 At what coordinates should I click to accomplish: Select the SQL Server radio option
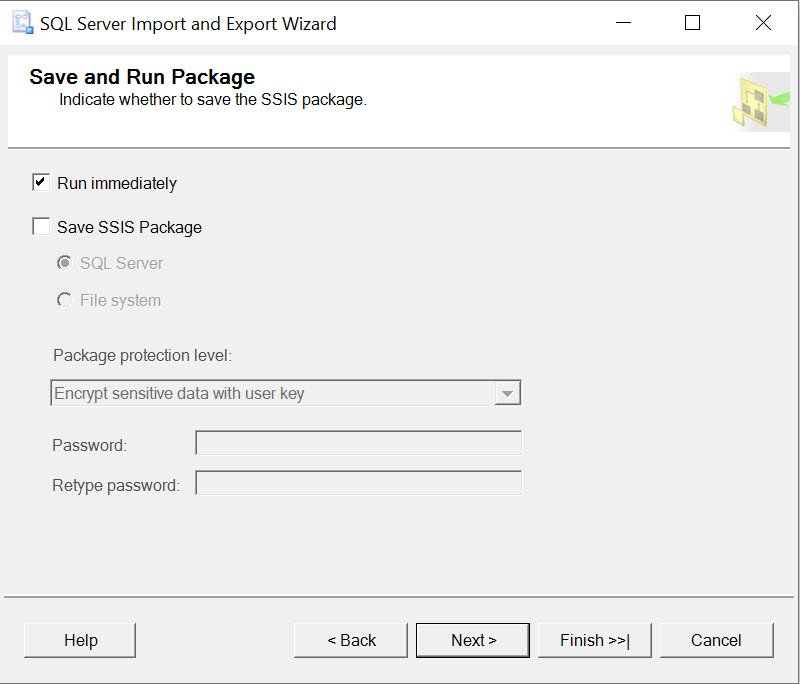coord(64,263)
